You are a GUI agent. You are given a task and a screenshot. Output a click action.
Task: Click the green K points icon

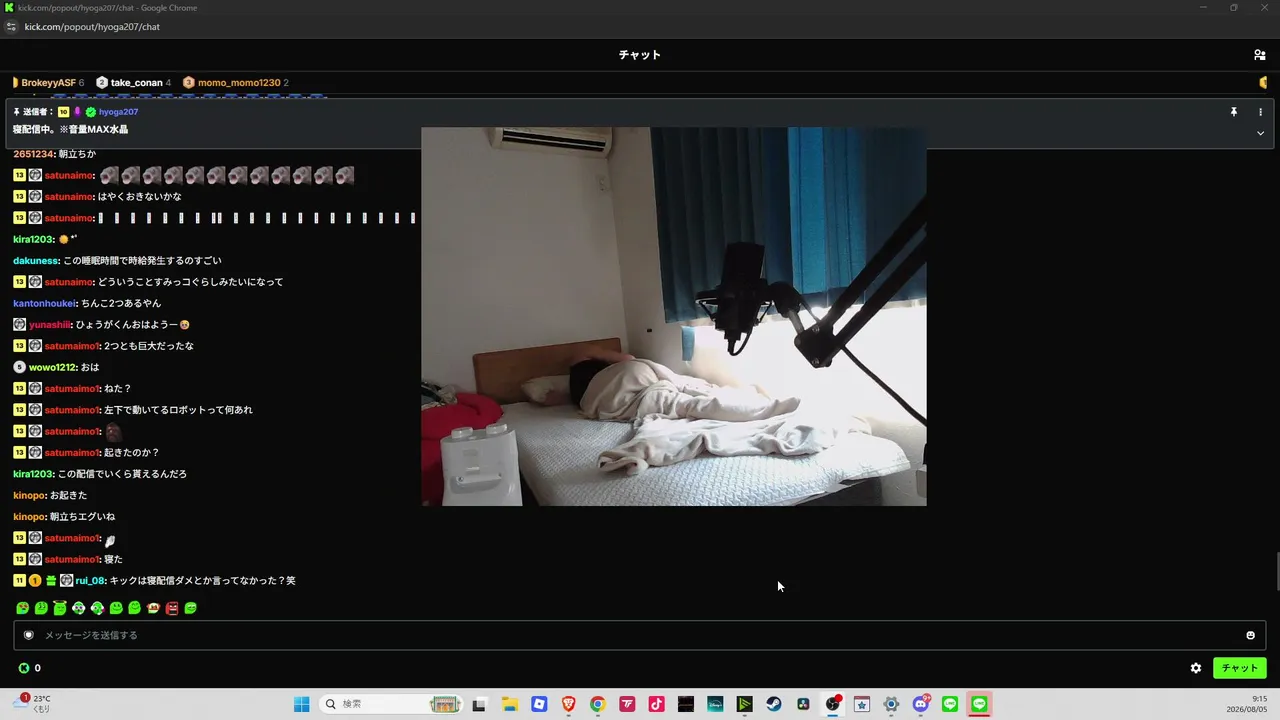coord(24,668)
